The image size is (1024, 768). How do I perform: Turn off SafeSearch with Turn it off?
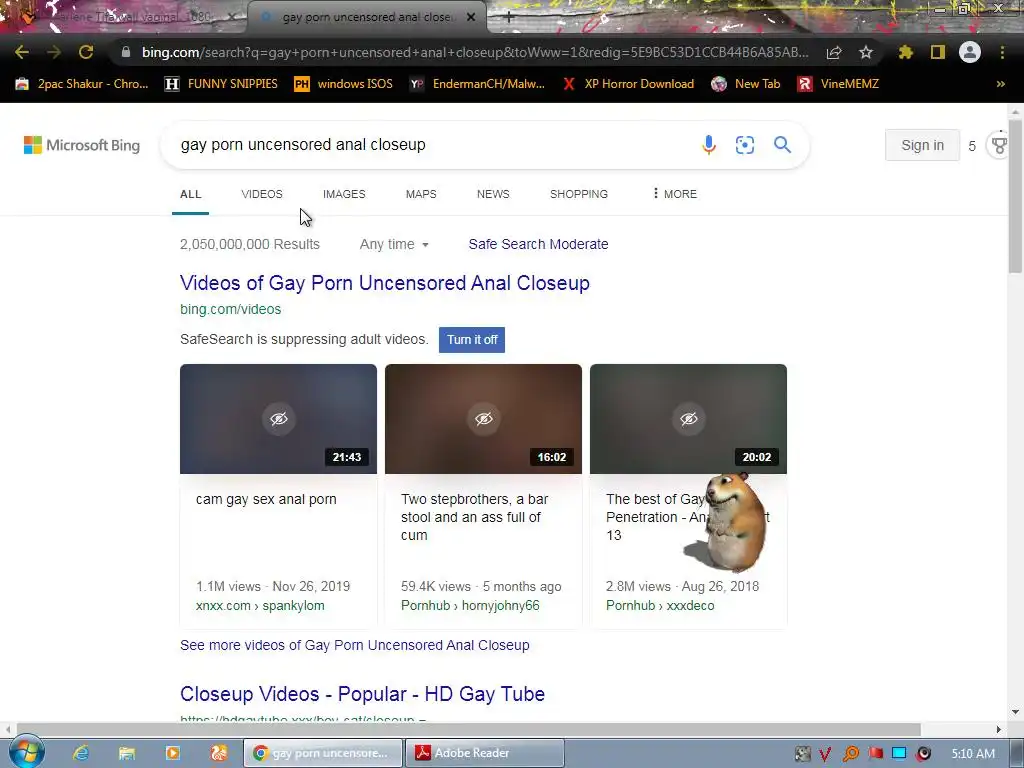pos(472,340)
